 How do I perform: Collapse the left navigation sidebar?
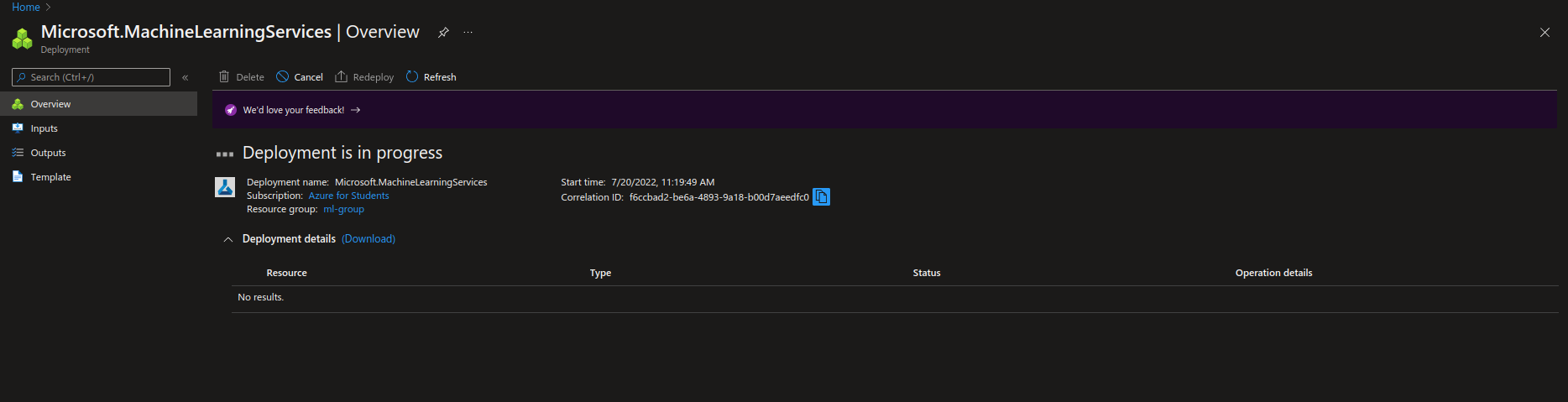185,77
